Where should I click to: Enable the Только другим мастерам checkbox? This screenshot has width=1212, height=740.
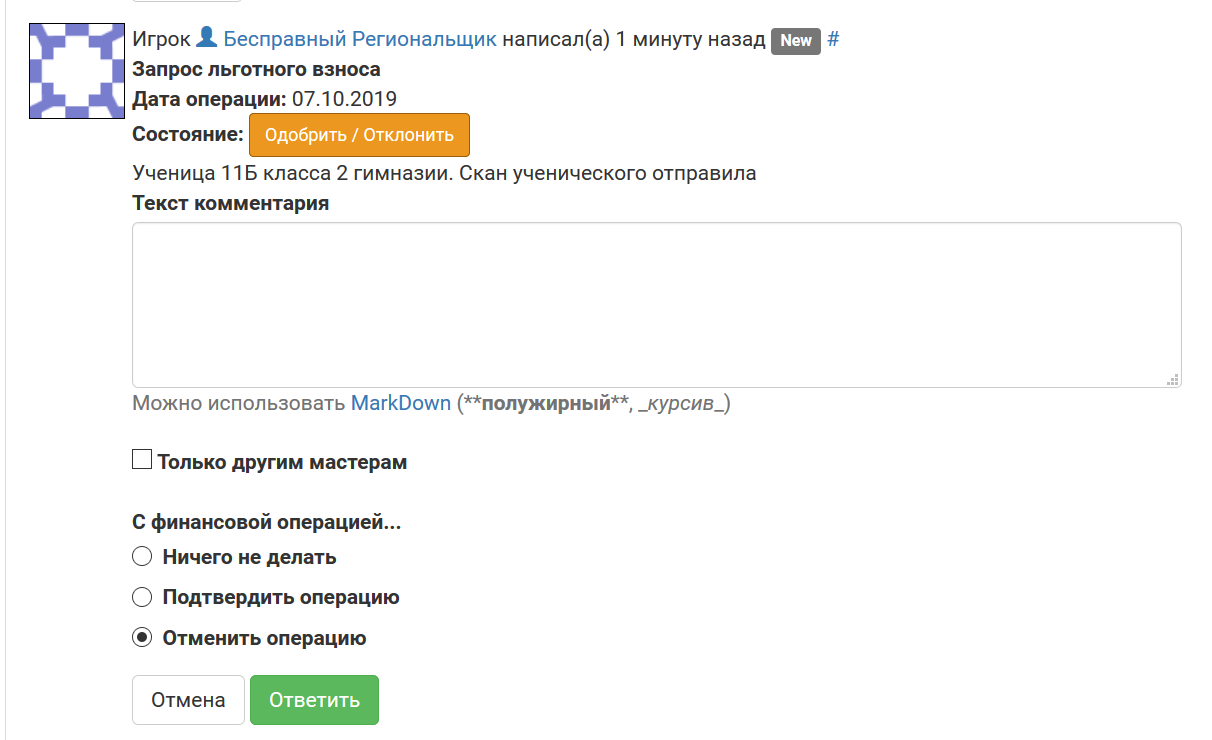coord(142,461)
